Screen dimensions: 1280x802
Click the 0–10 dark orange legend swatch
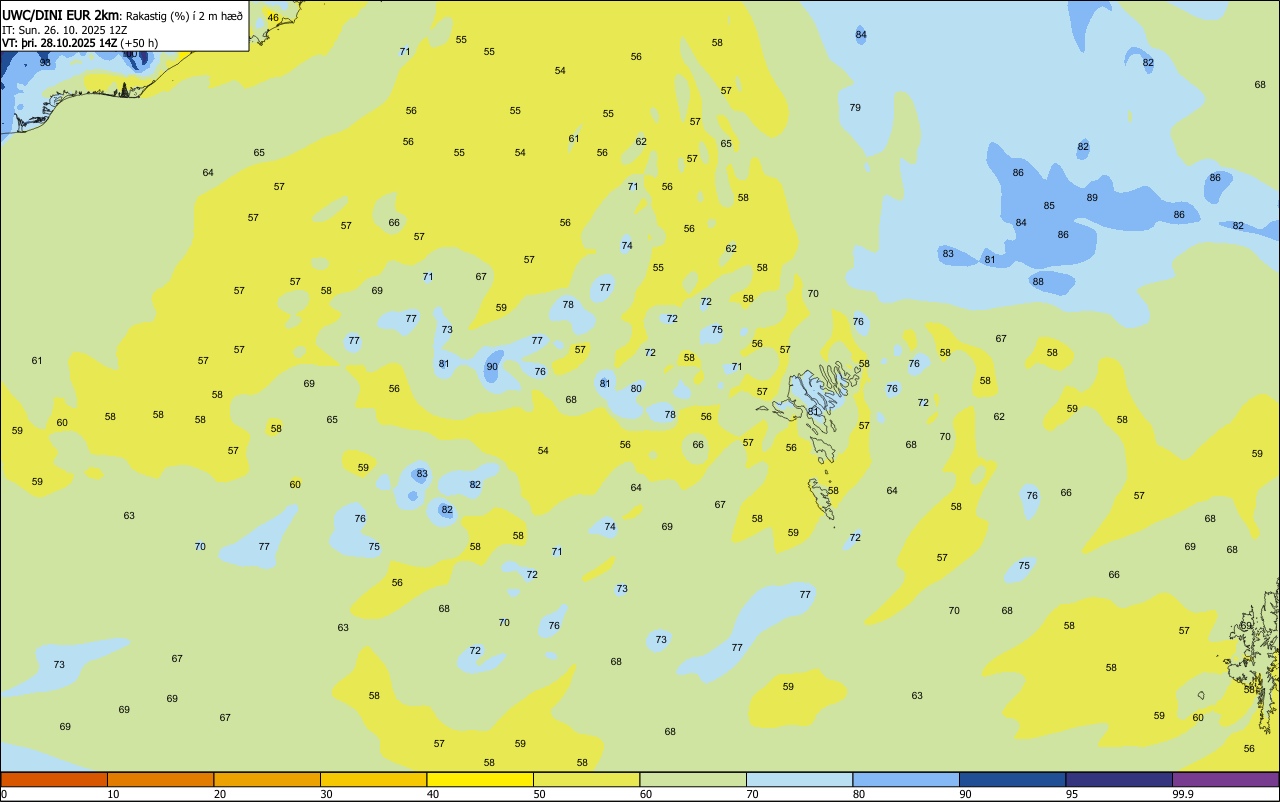54,779
